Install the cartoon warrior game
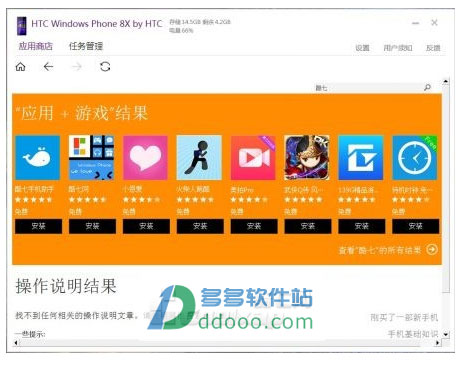 [x=308, y=226]
